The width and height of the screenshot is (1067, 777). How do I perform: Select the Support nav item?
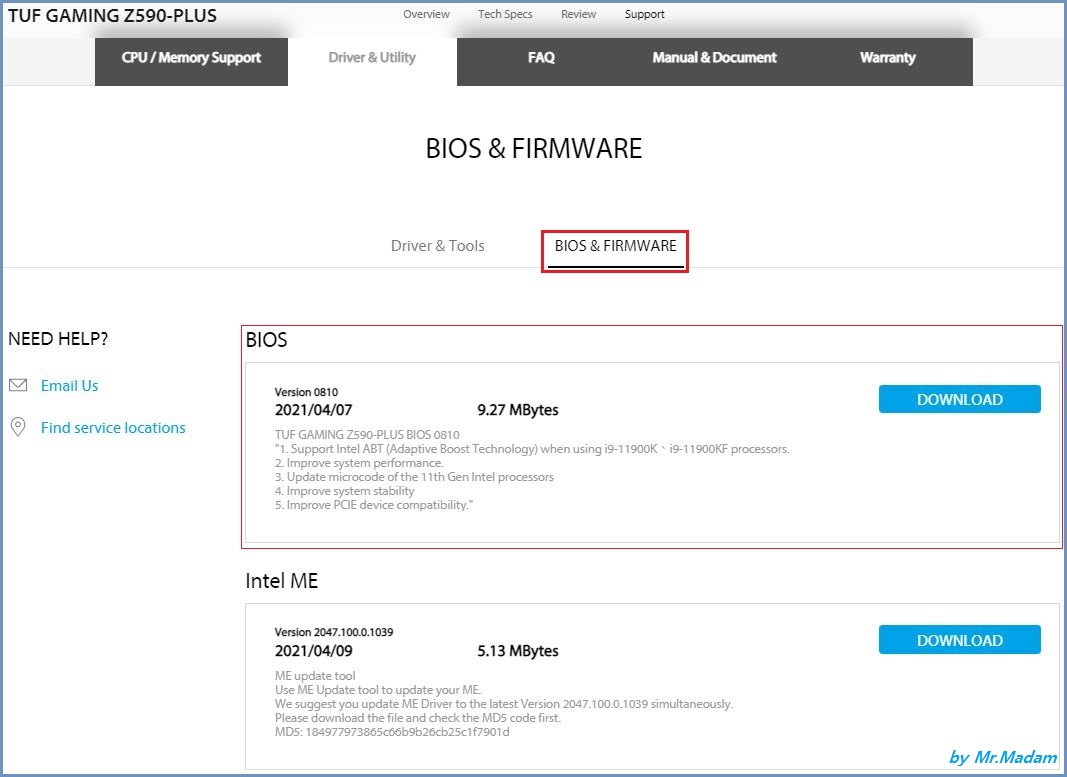tap(644, 14)
